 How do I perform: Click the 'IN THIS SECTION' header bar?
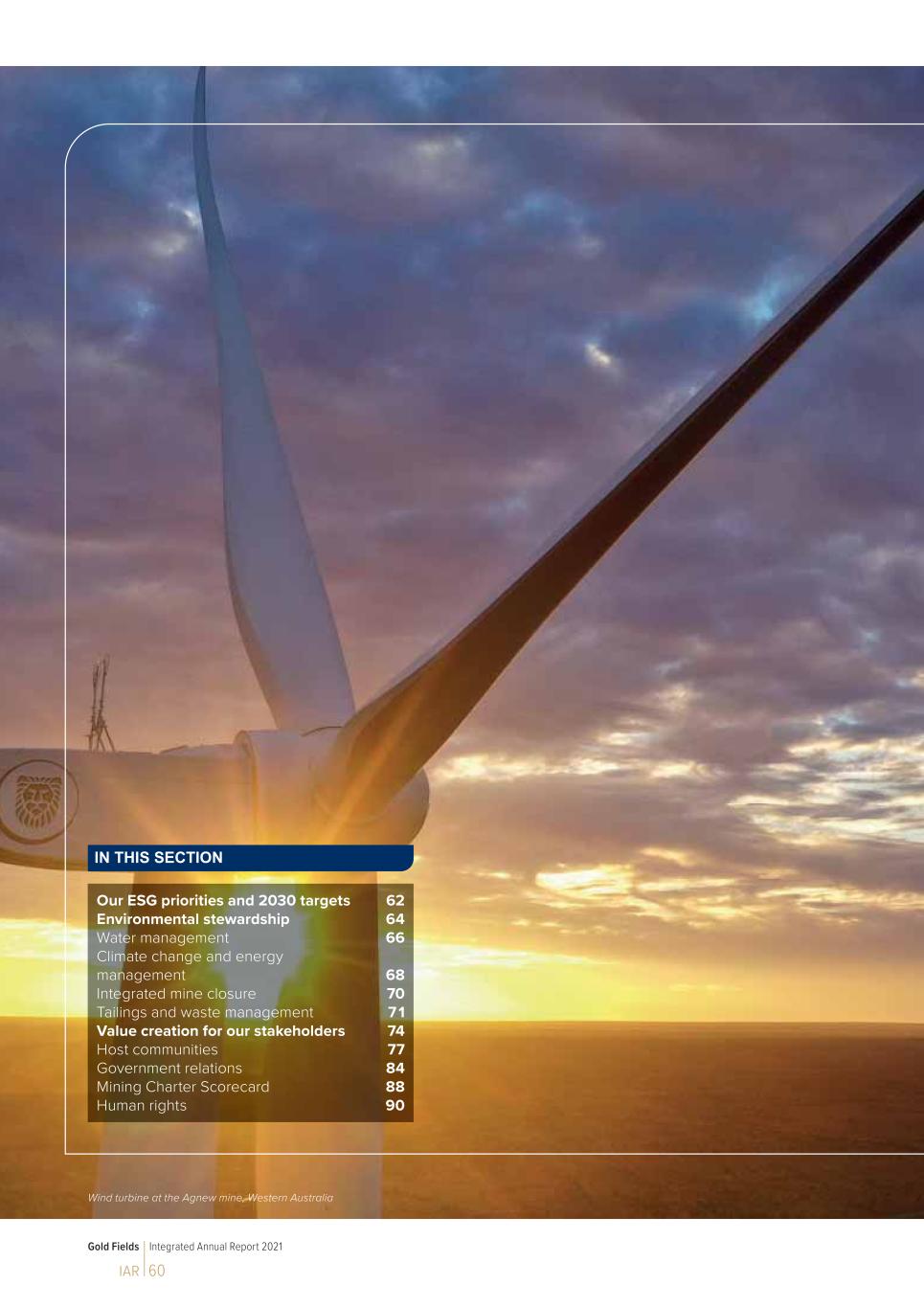[249, 858]
